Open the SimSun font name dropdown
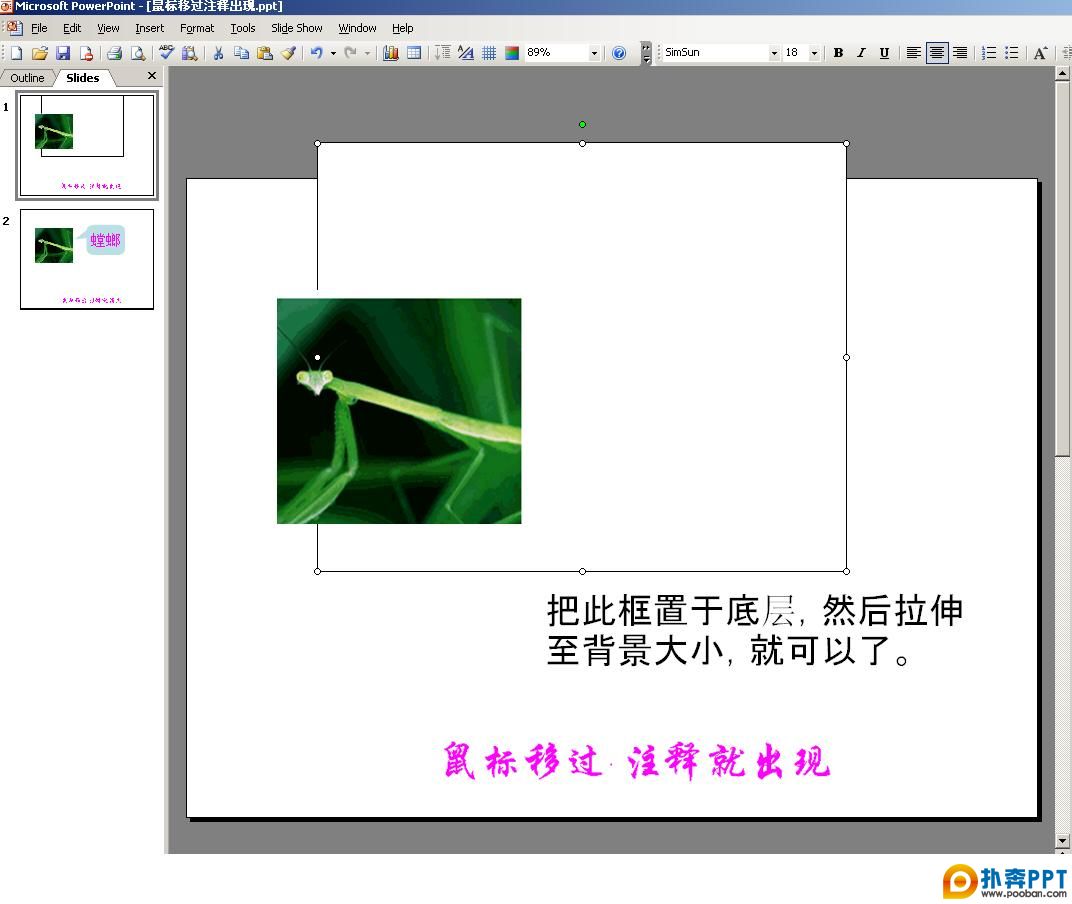Image resolution: width=1072 pixels, height=904 pixels. pyautogui.click(x=774, y=53)
